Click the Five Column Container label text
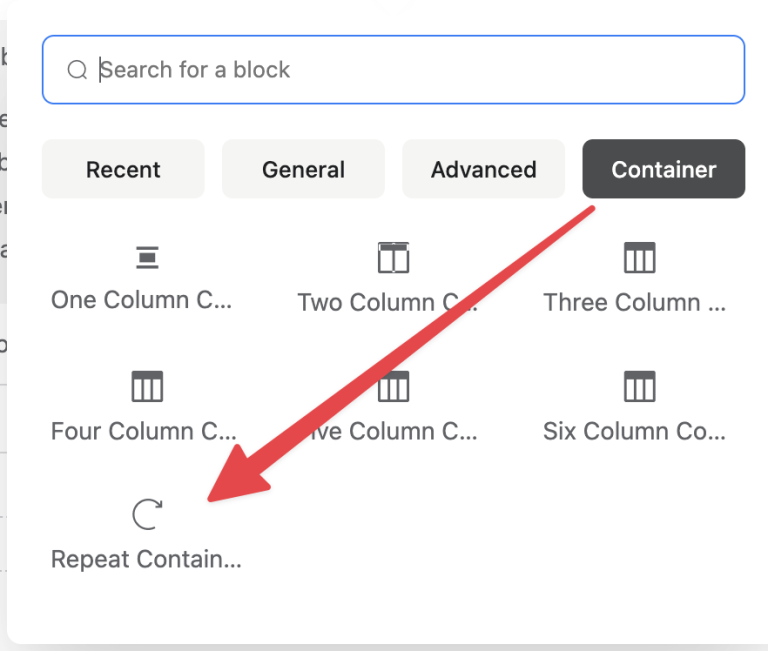 point(392,432)
